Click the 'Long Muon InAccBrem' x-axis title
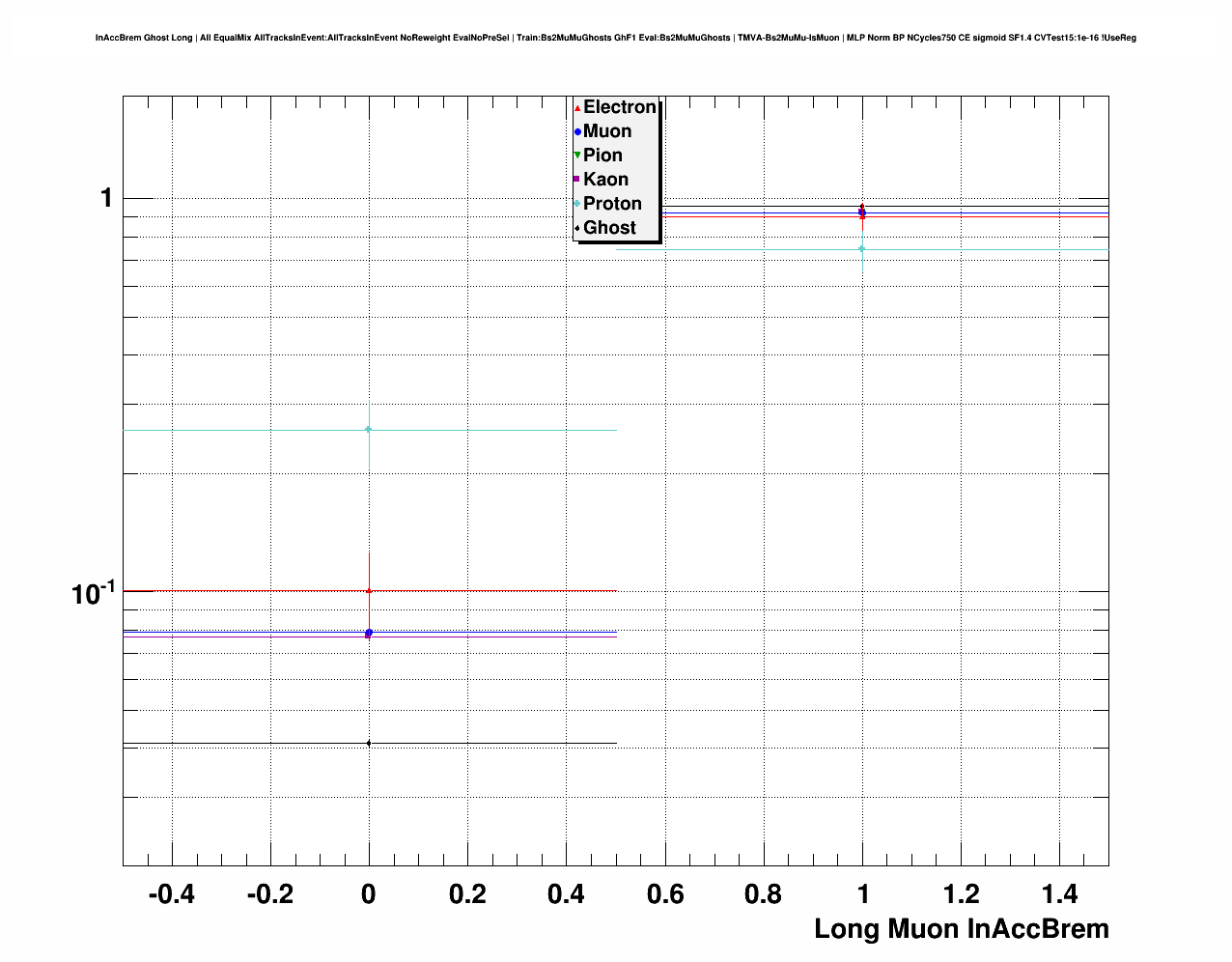Screen dimensions: 1232x962 (962, 929)
